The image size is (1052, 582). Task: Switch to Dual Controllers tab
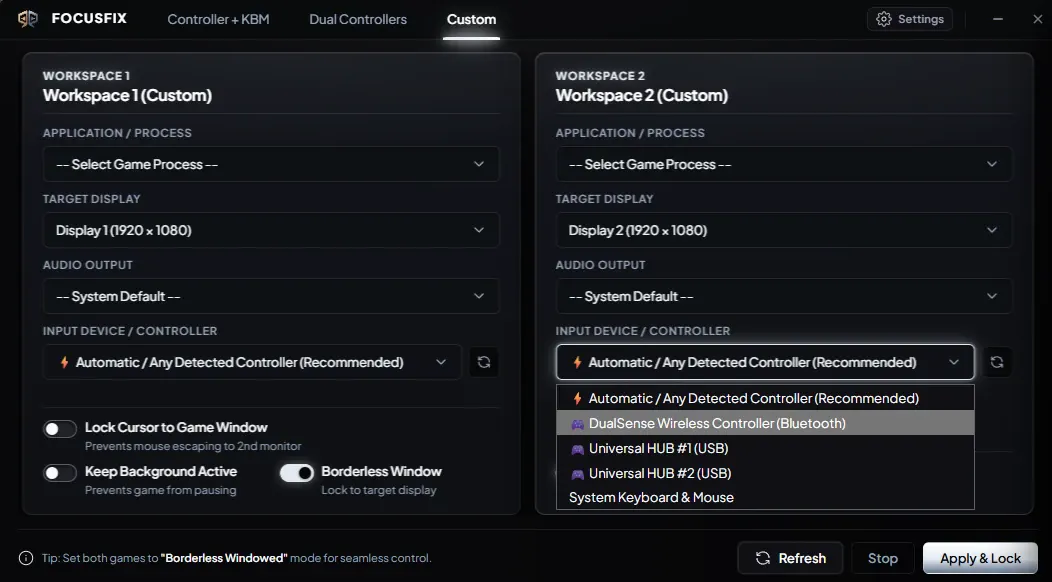point(358,19)
